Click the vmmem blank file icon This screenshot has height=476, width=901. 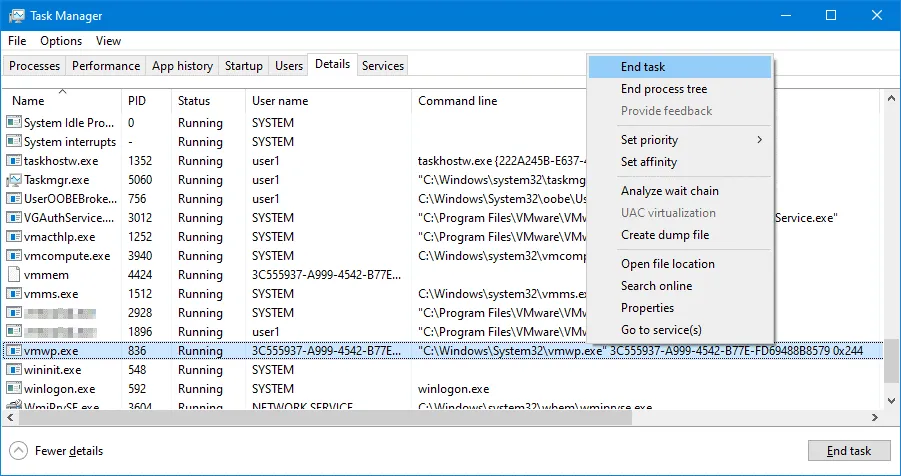coord(14,275)
